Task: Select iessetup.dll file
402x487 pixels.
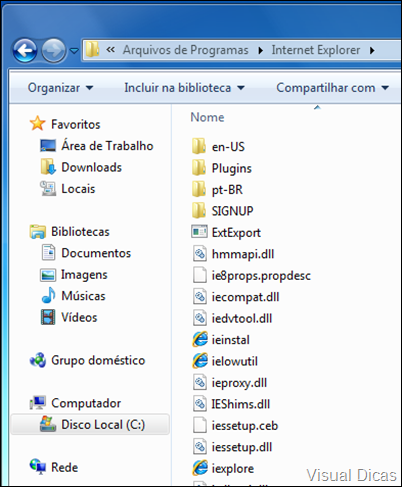Action: coord(242,447)
